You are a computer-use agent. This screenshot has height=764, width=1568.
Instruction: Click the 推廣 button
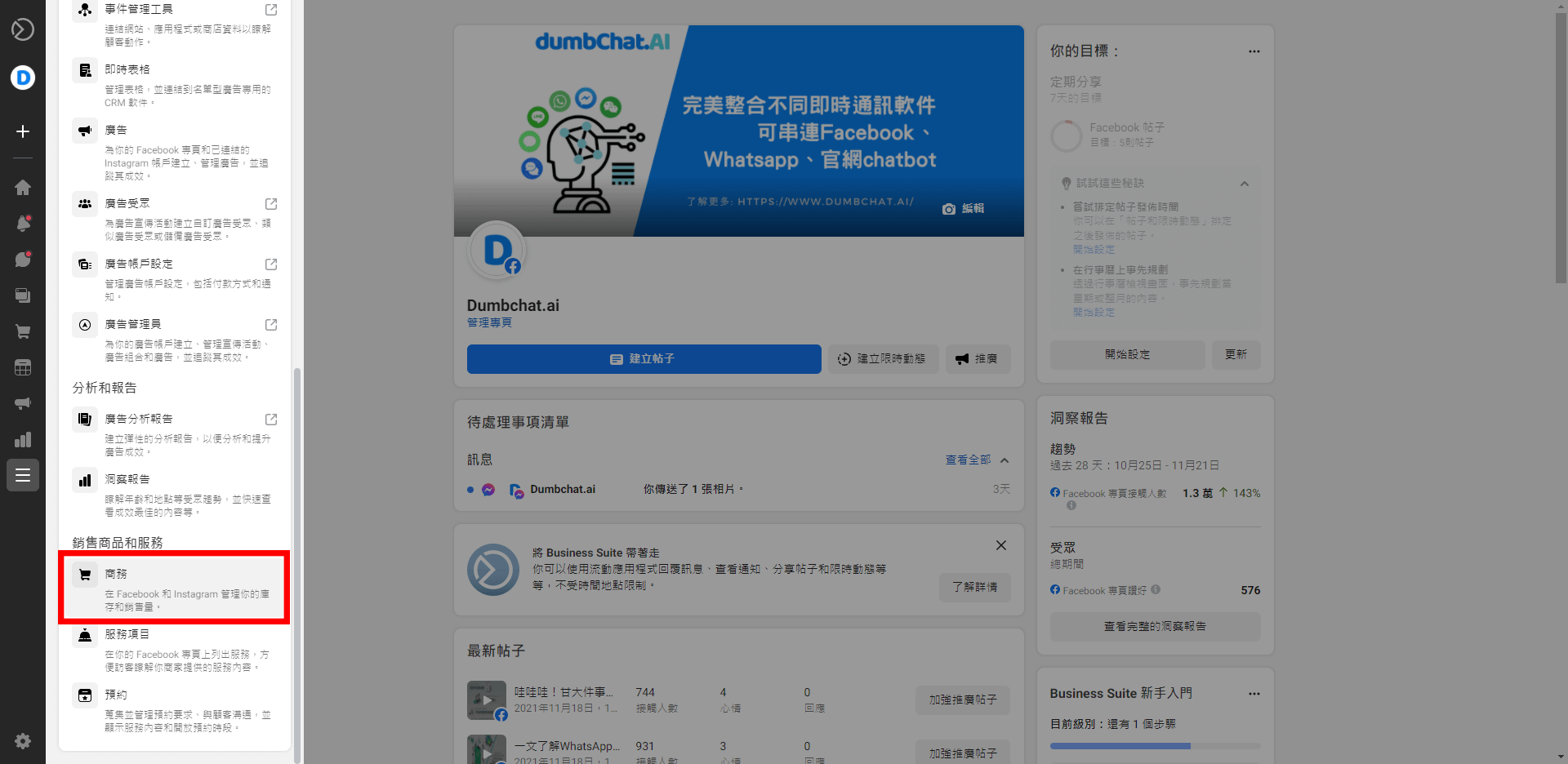click(x=978, y=359)
